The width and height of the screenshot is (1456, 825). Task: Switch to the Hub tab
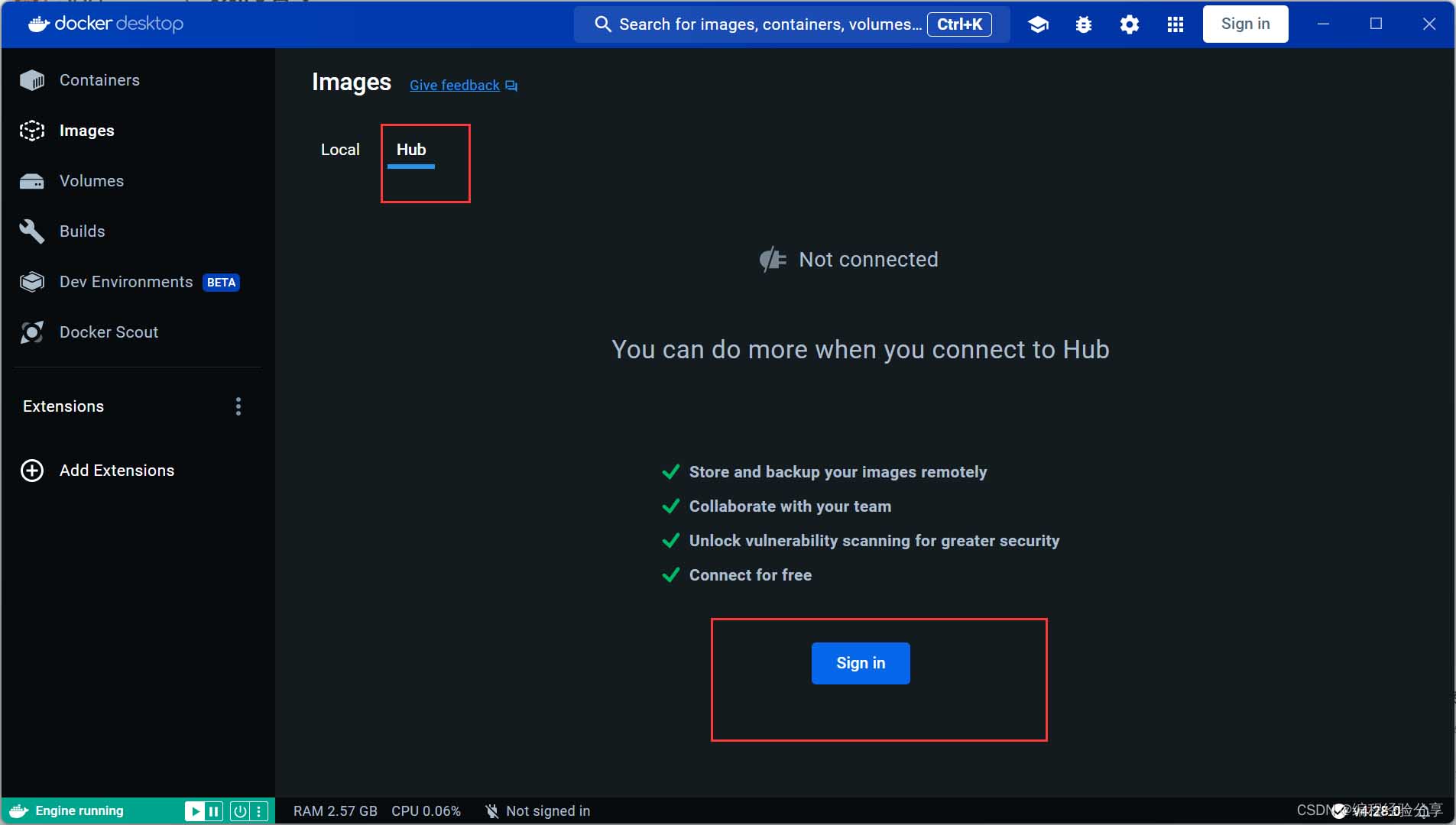[x=411, y=150]
